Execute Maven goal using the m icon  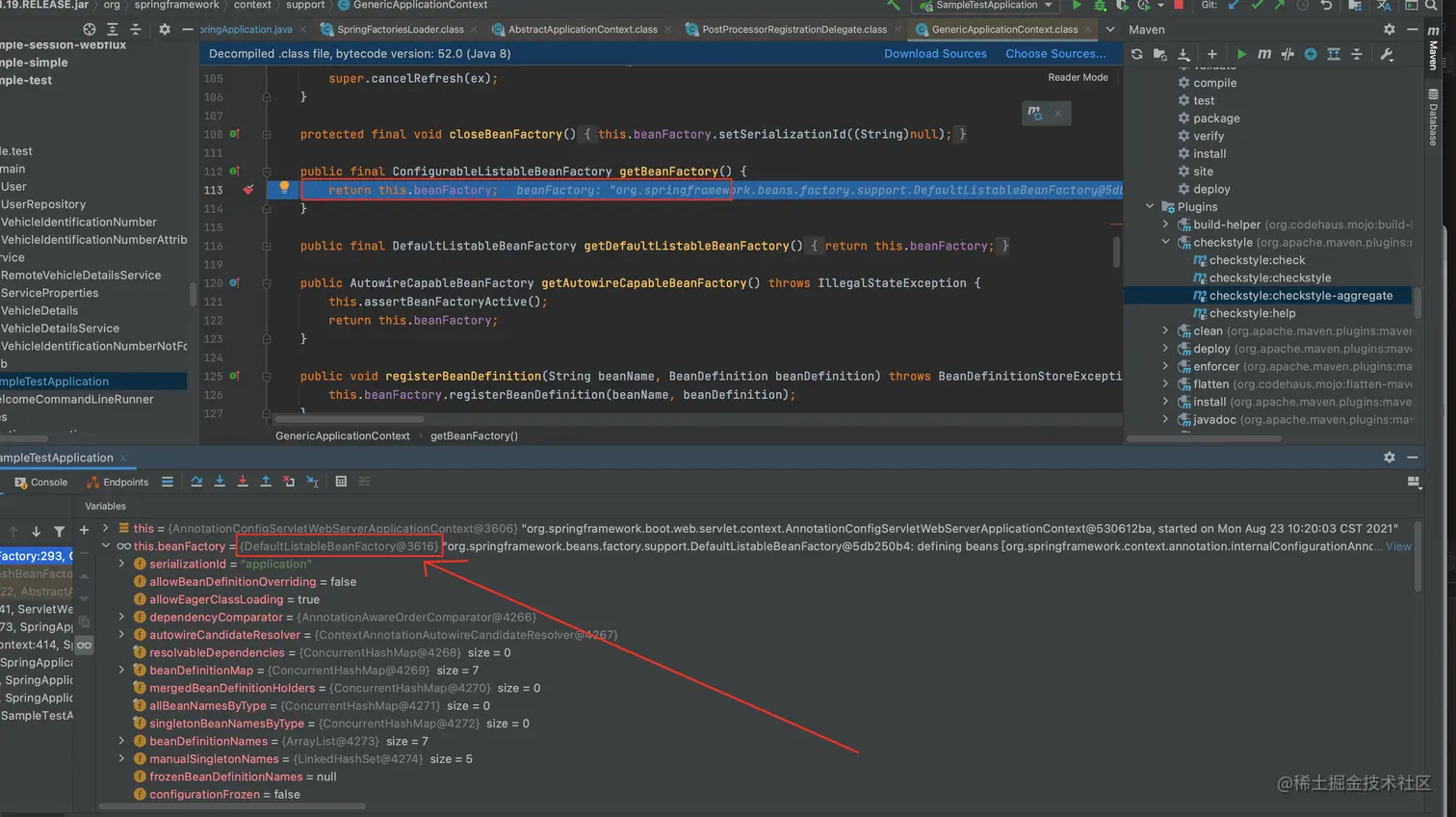click(1264, 54)
